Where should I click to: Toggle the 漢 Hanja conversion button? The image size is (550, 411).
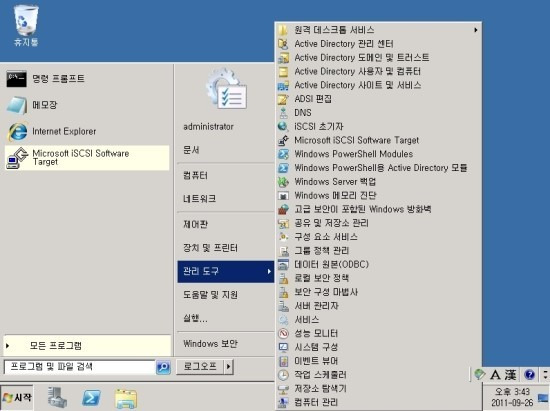[511, 375]
